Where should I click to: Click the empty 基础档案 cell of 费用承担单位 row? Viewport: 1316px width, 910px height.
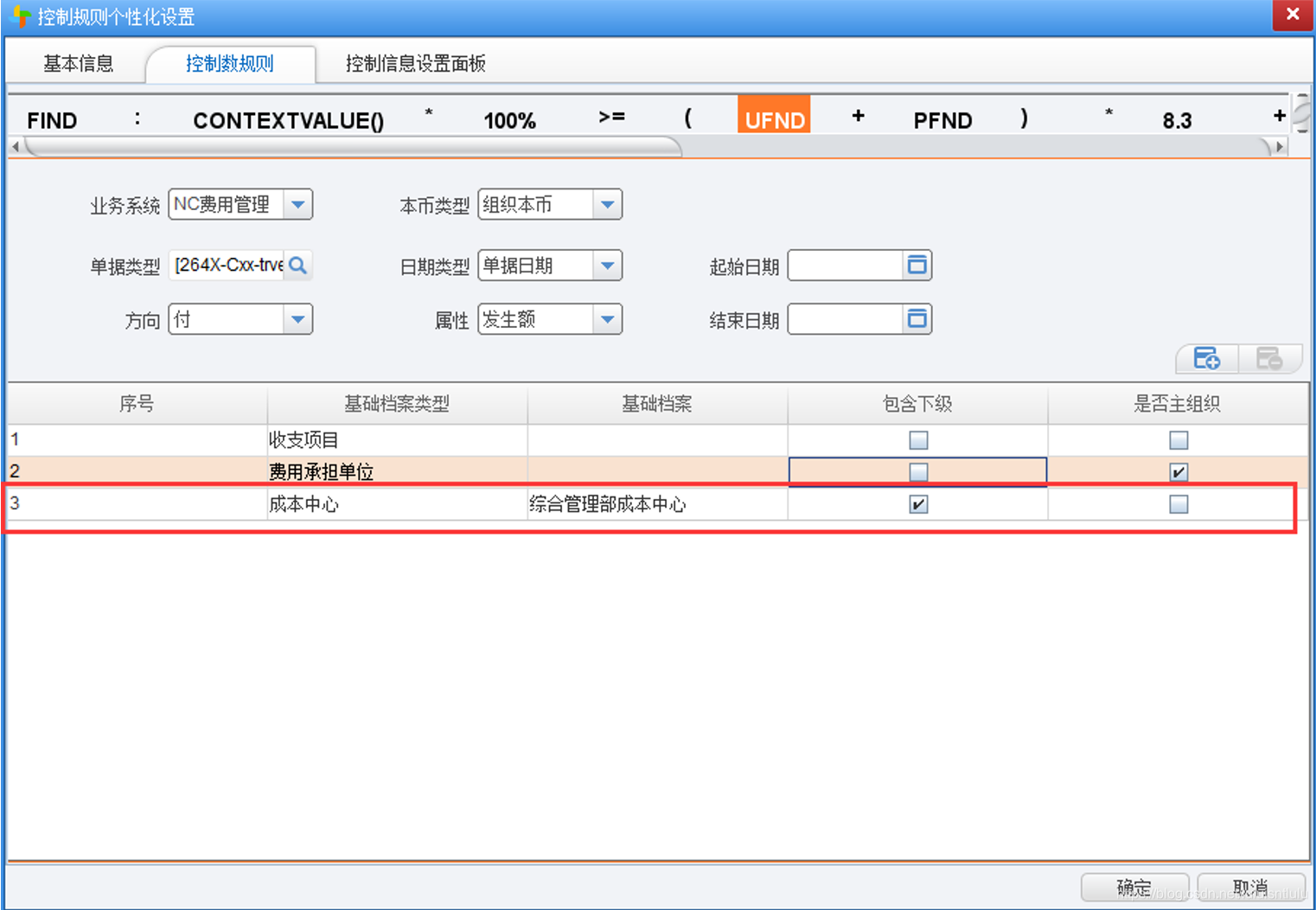[657, 471]
